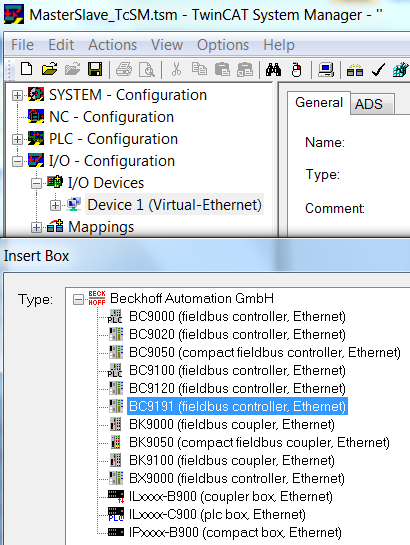
Task: Click the Generate Mappings toolbar icon
Action: 355,70
